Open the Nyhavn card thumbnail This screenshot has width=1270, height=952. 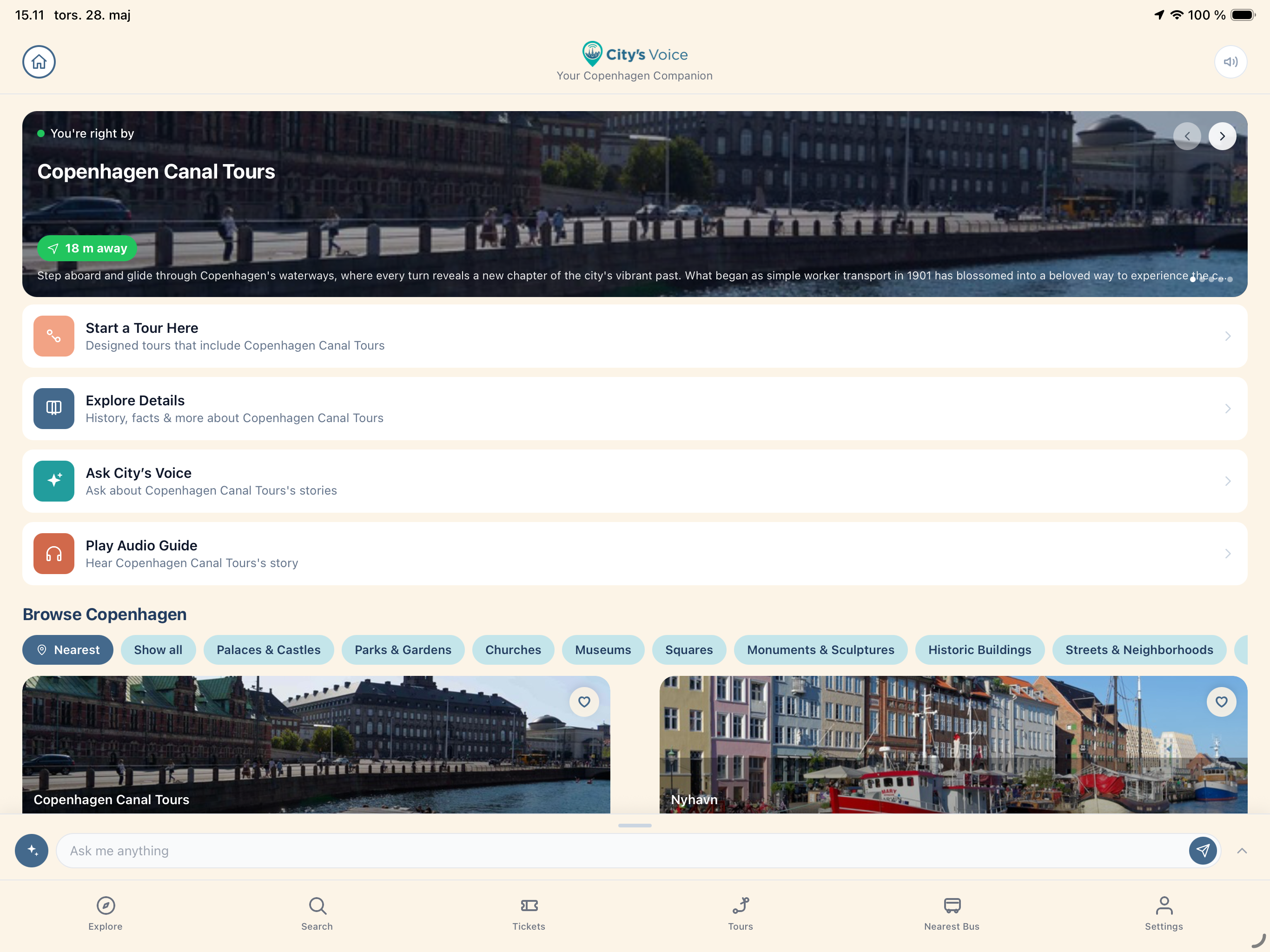click(953, 744)
